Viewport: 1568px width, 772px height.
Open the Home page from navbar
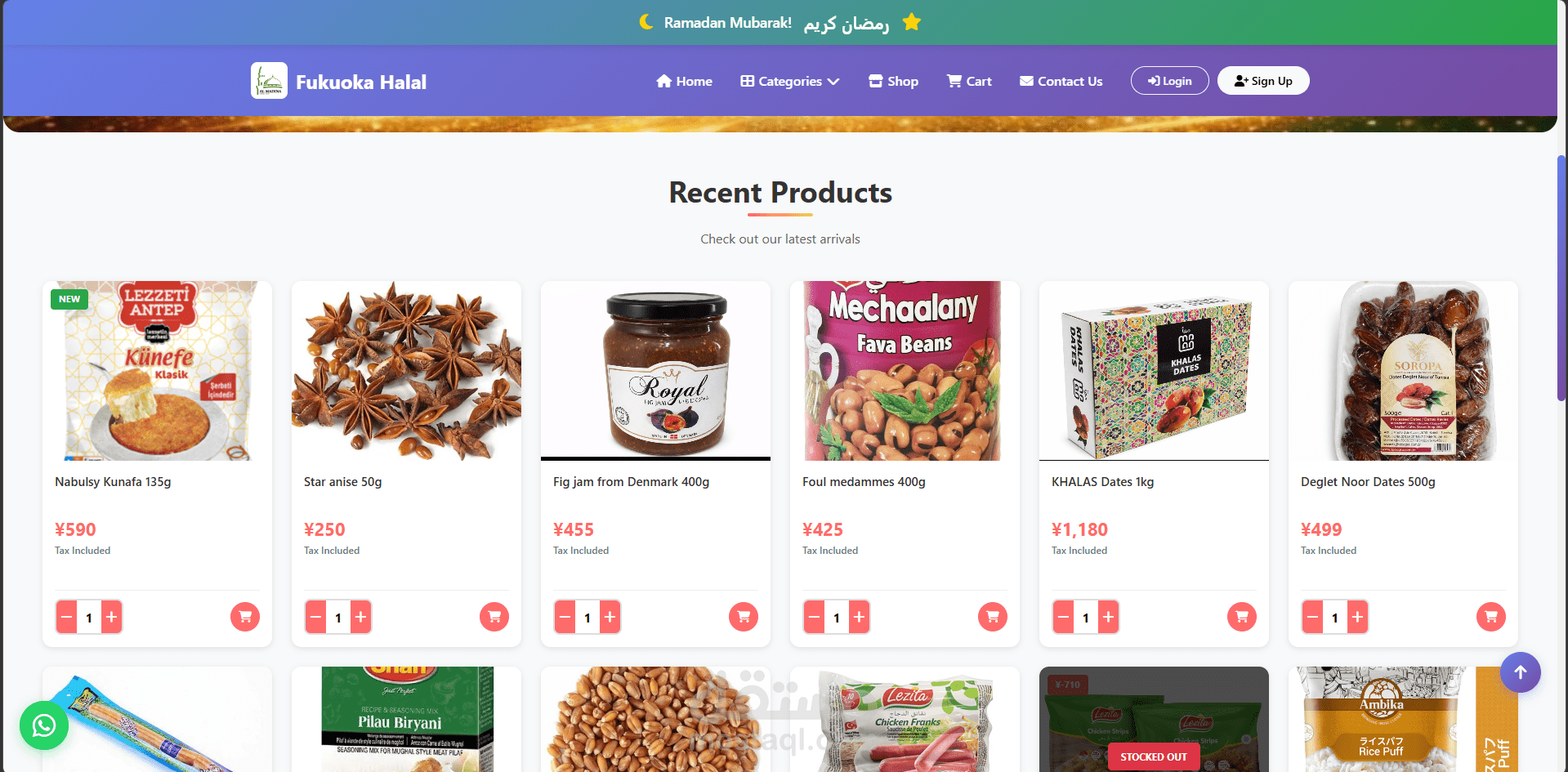pos(685,81)
